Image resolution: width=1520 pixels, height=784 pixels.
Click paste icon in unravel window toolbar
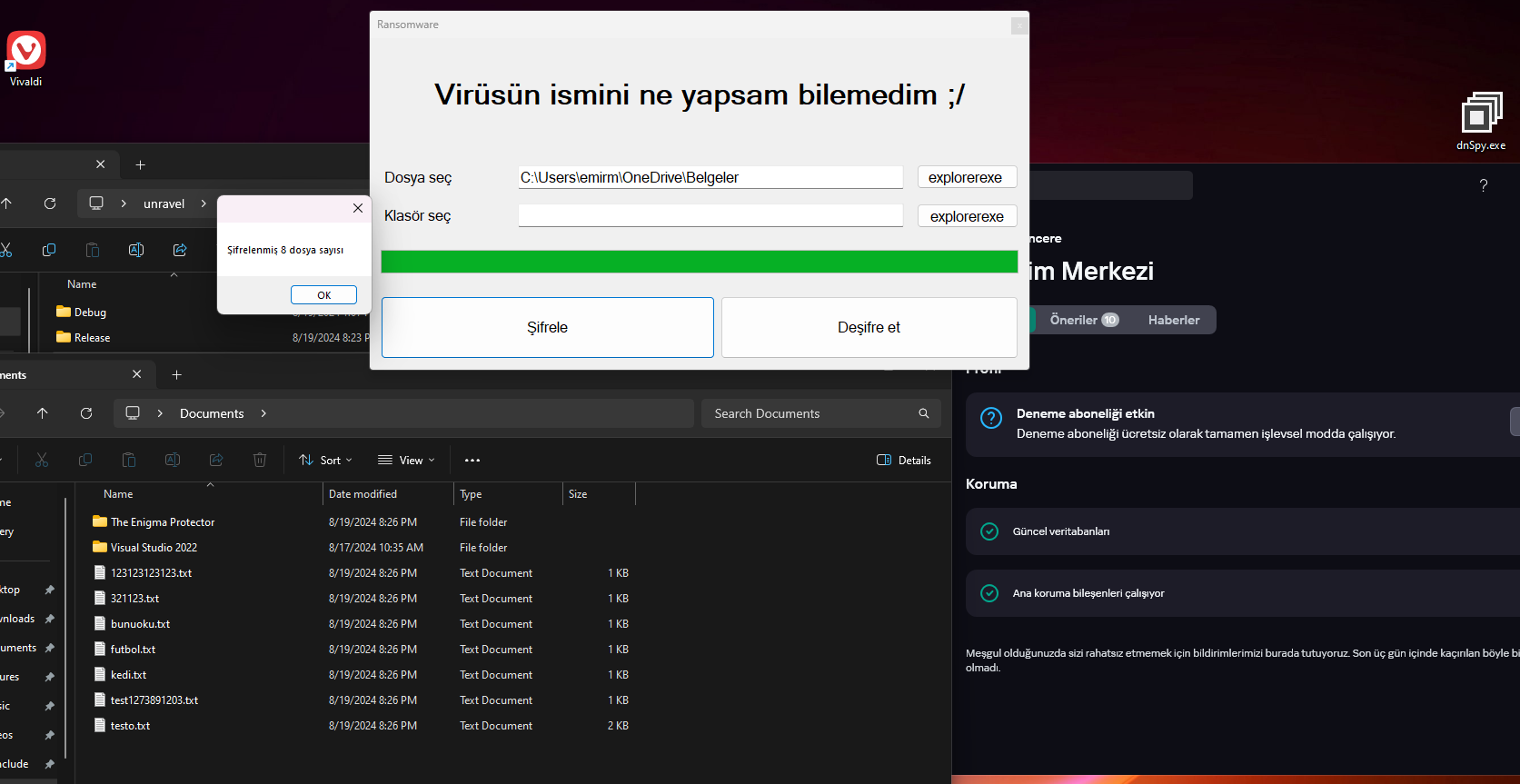point(93,250)
